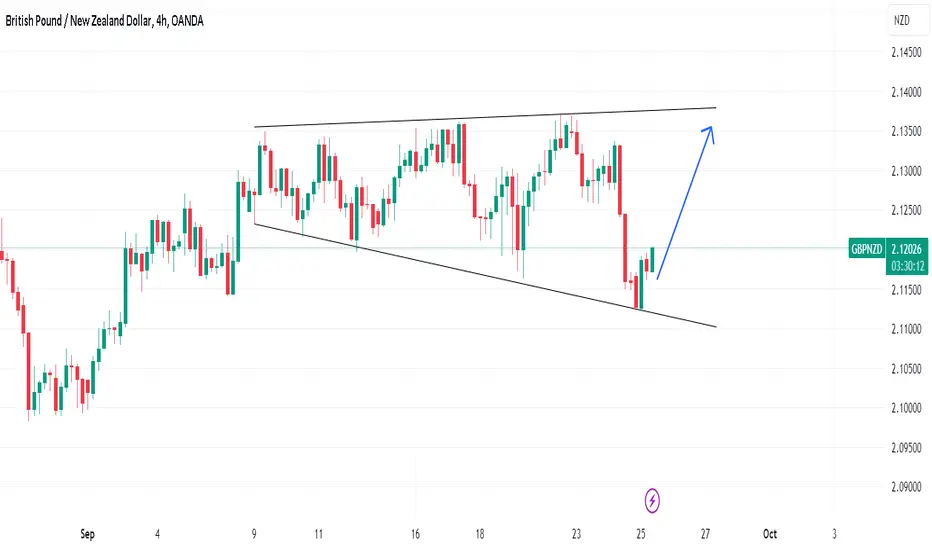Select the upper black trendline

pos(485,117)
